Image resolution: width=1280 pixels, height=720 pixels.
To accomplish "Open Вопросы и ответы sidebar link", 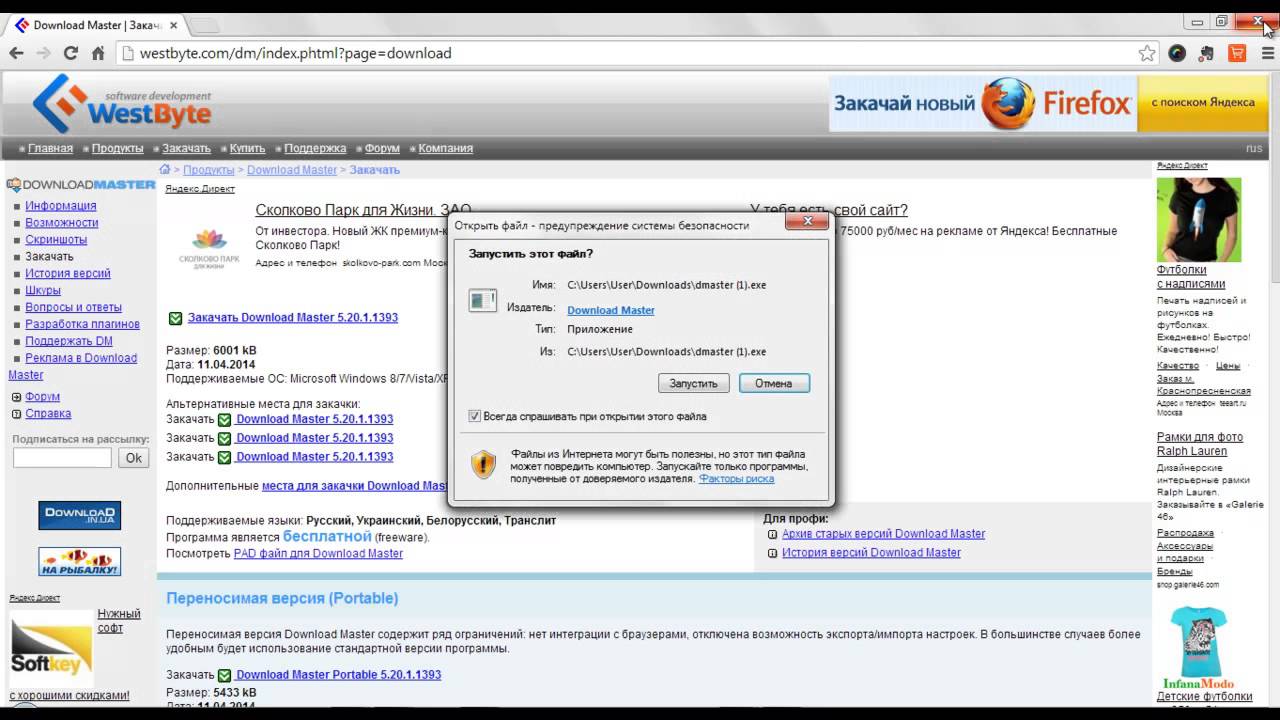I will click(73, 307).
